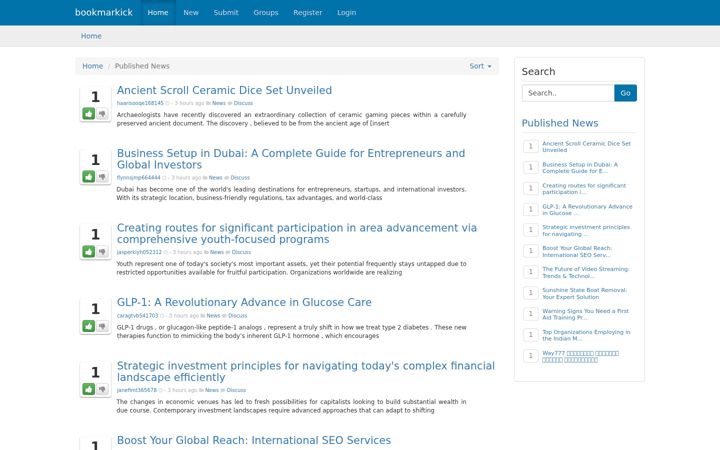Click the bookmarkick site logo
Viewport: 720px width, 450px height.
(104, 12)
